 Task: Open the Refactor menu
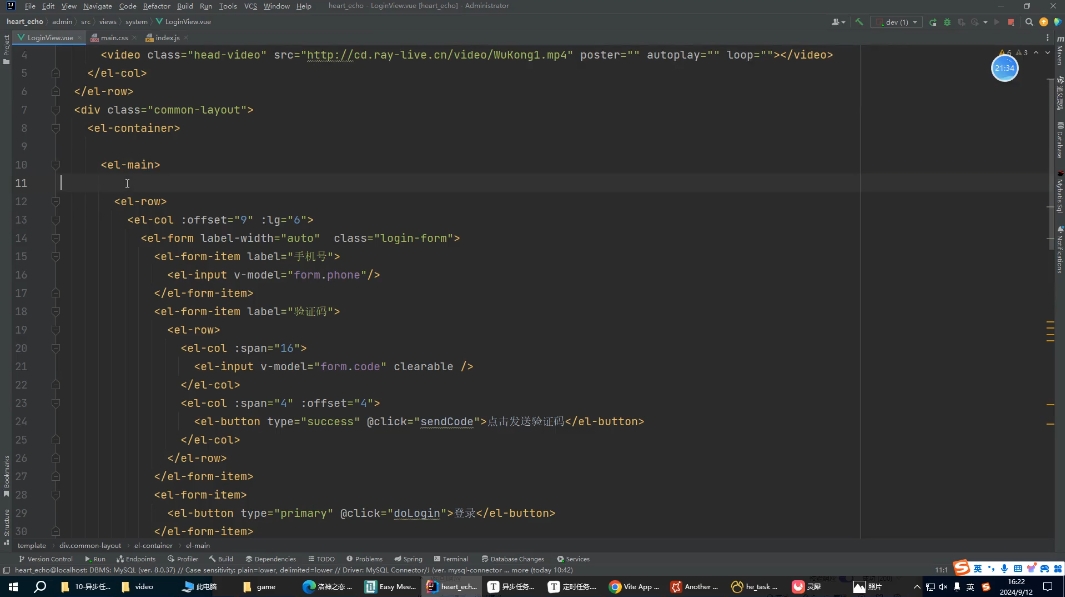click(x=156, y=6)
